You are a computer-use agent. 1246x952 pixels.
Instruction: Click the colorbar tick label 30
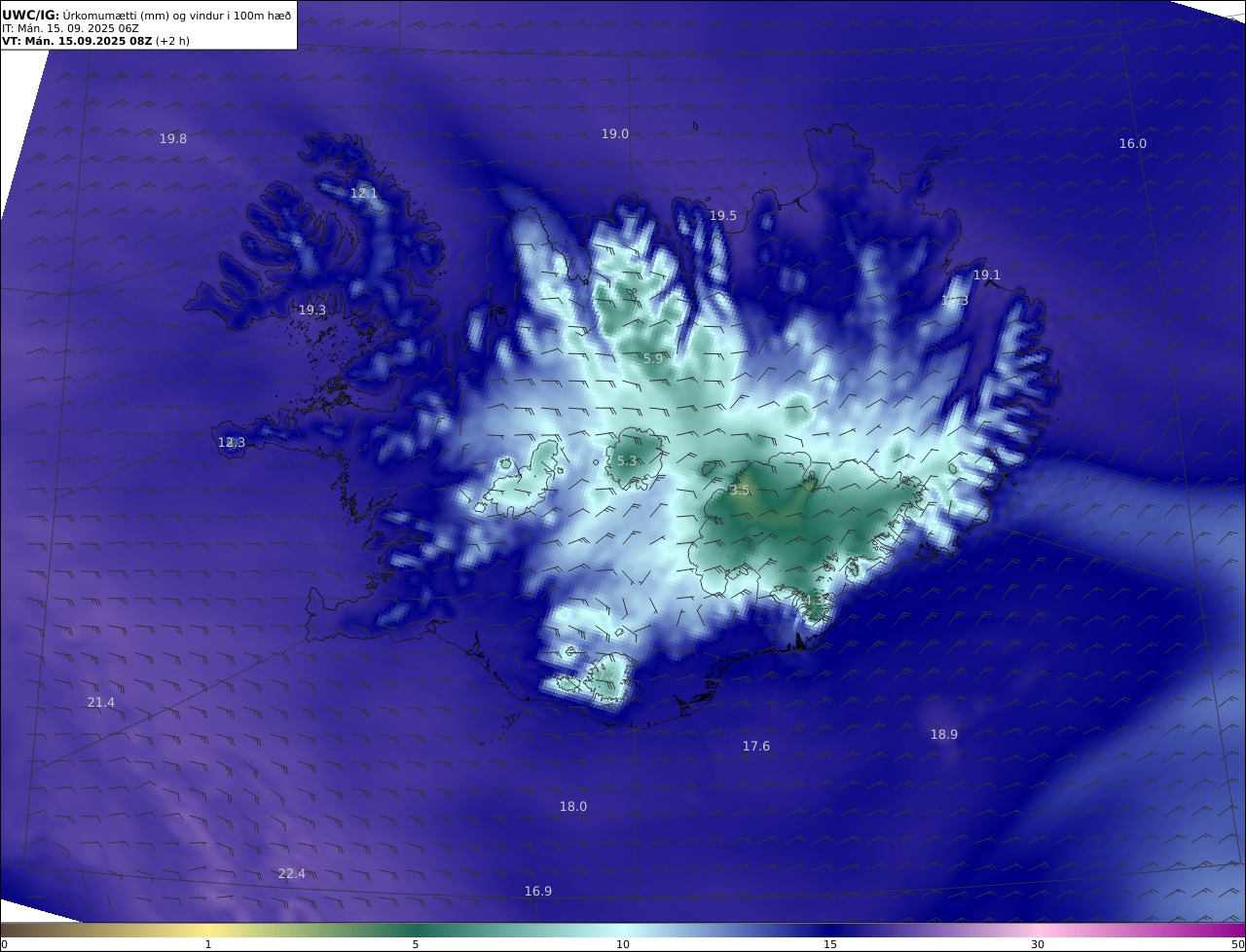[1038, 944]
